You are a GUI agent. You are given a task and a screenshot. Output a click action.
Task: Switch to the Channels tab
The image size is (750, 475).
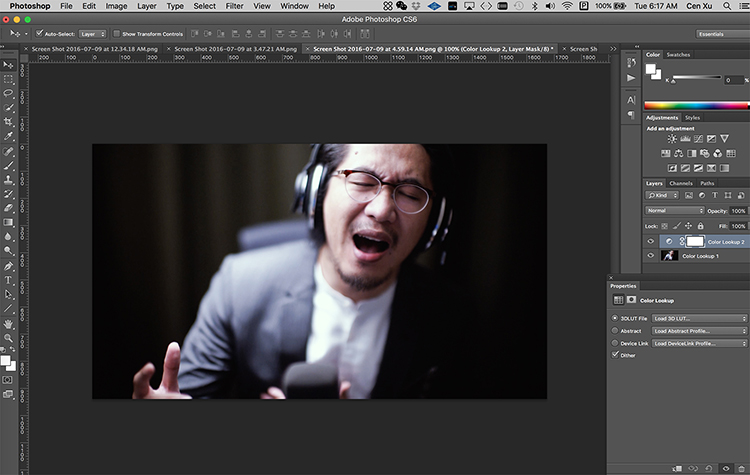(x=681, y=183)
